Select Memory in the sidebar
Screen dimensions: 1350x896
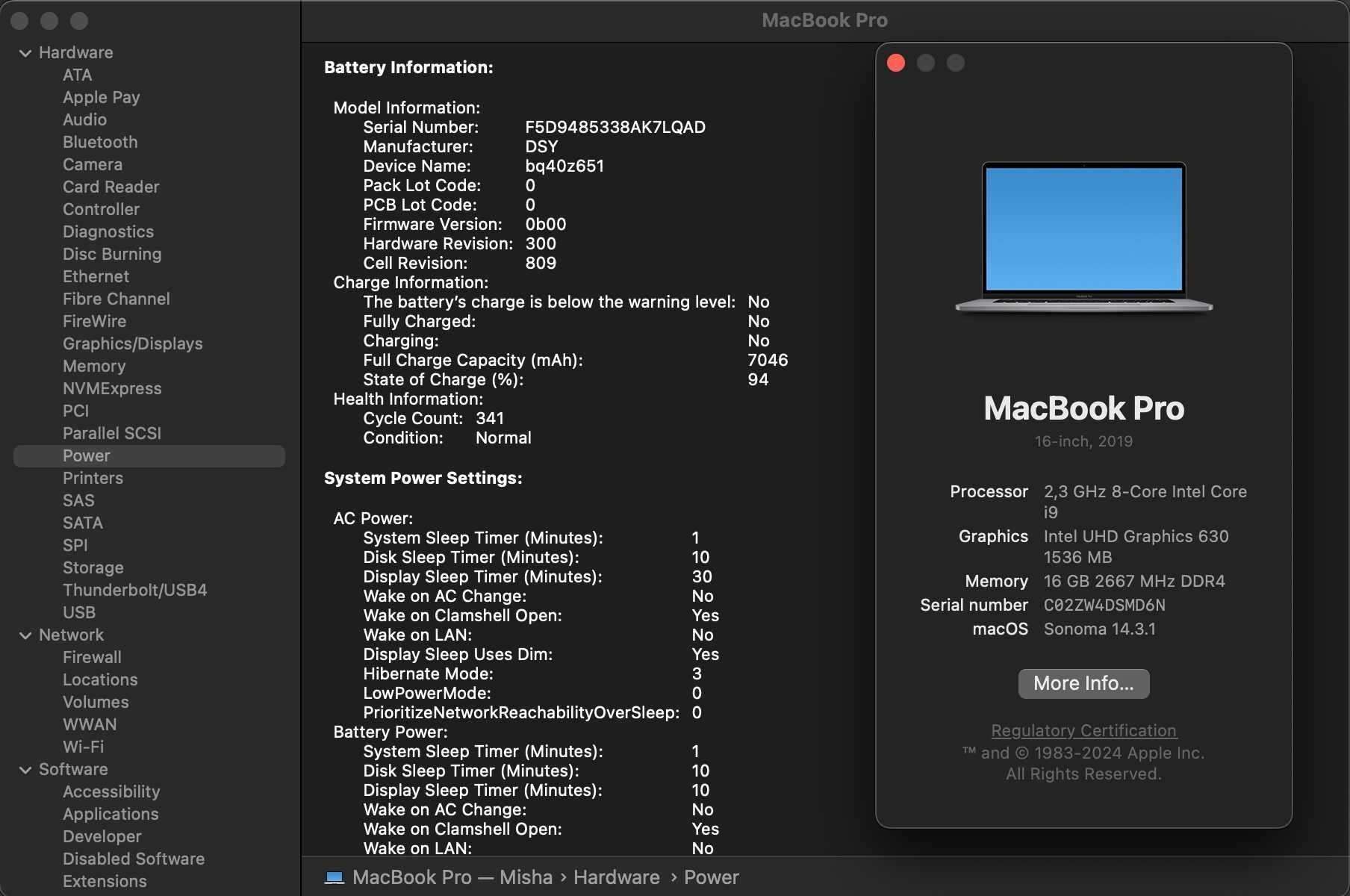[94, 366]
